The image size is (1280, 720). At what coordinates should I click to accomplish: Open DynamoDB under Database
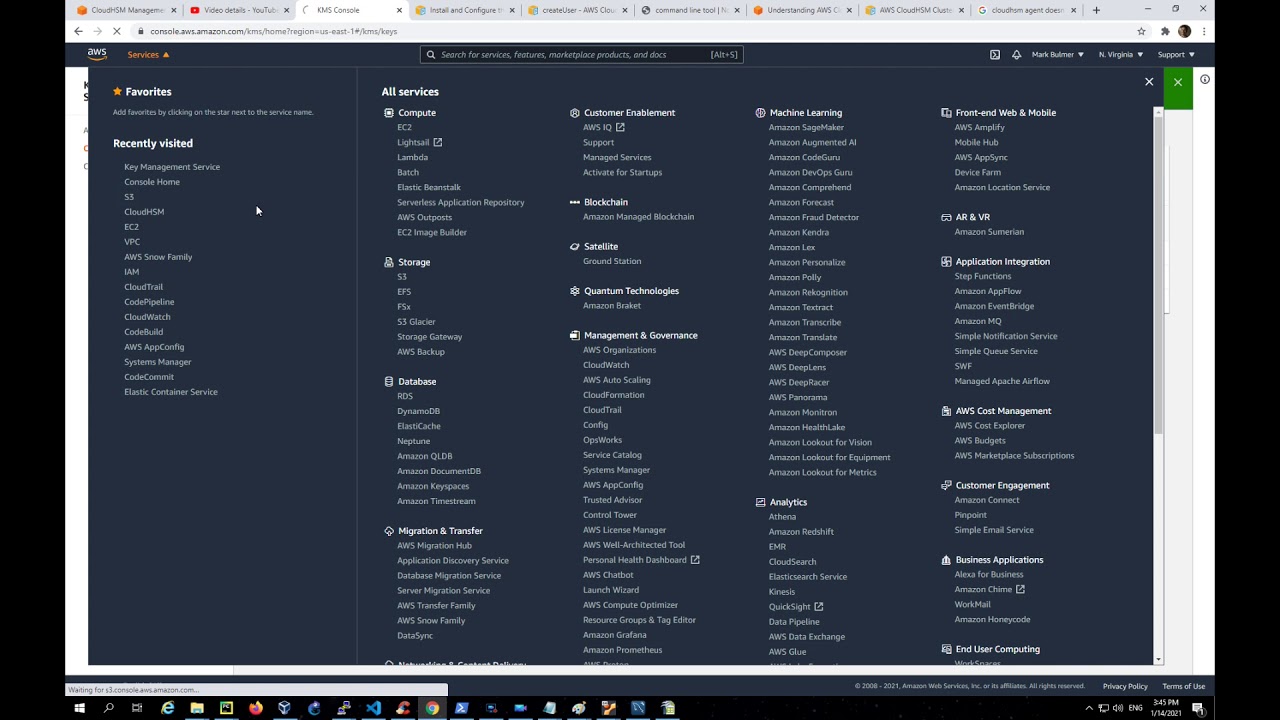tap(418, 411)
